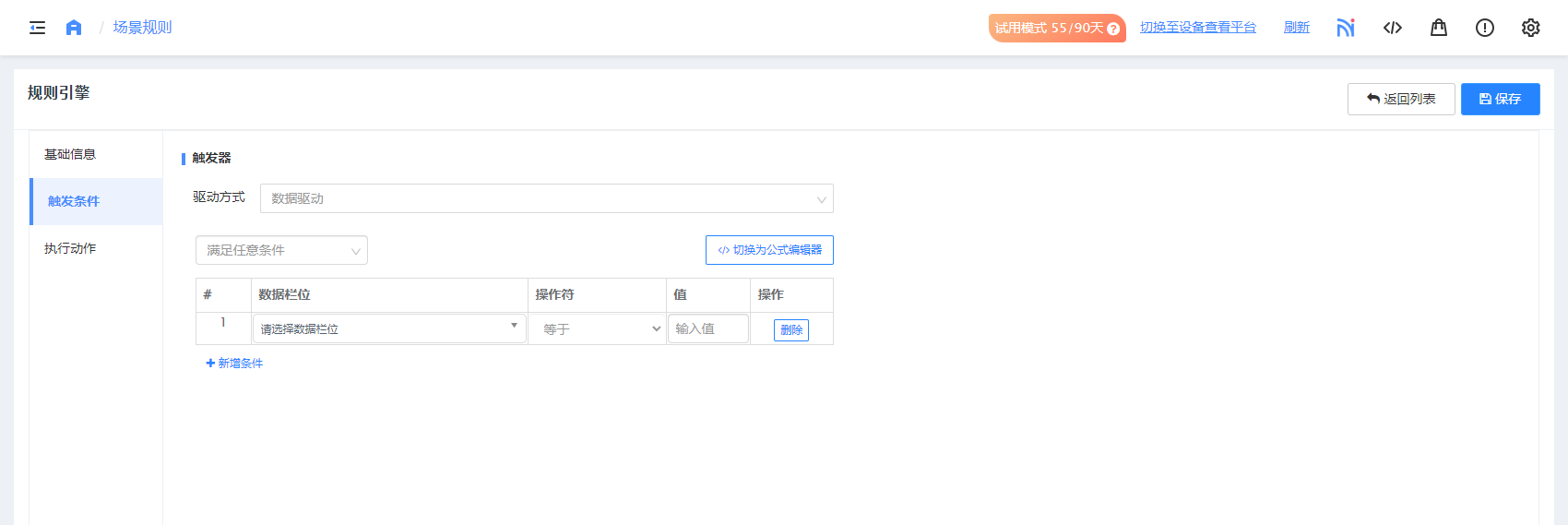Go to home via the house icon
1568x525 pixels.
[74, 28]
